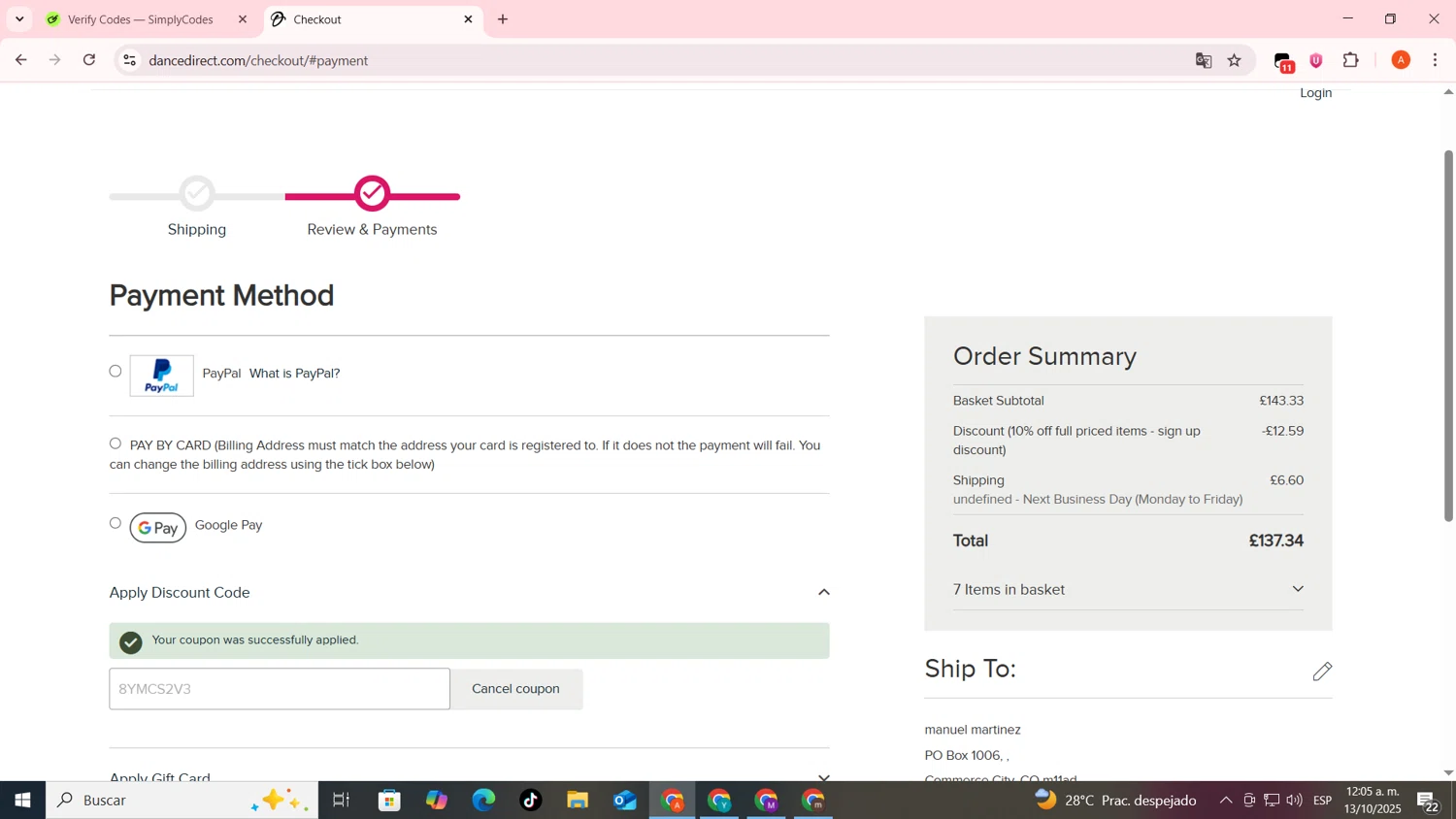Select the PayPal radio button
The height and width of the screenshot is (819, 1456).
[116, 372]
